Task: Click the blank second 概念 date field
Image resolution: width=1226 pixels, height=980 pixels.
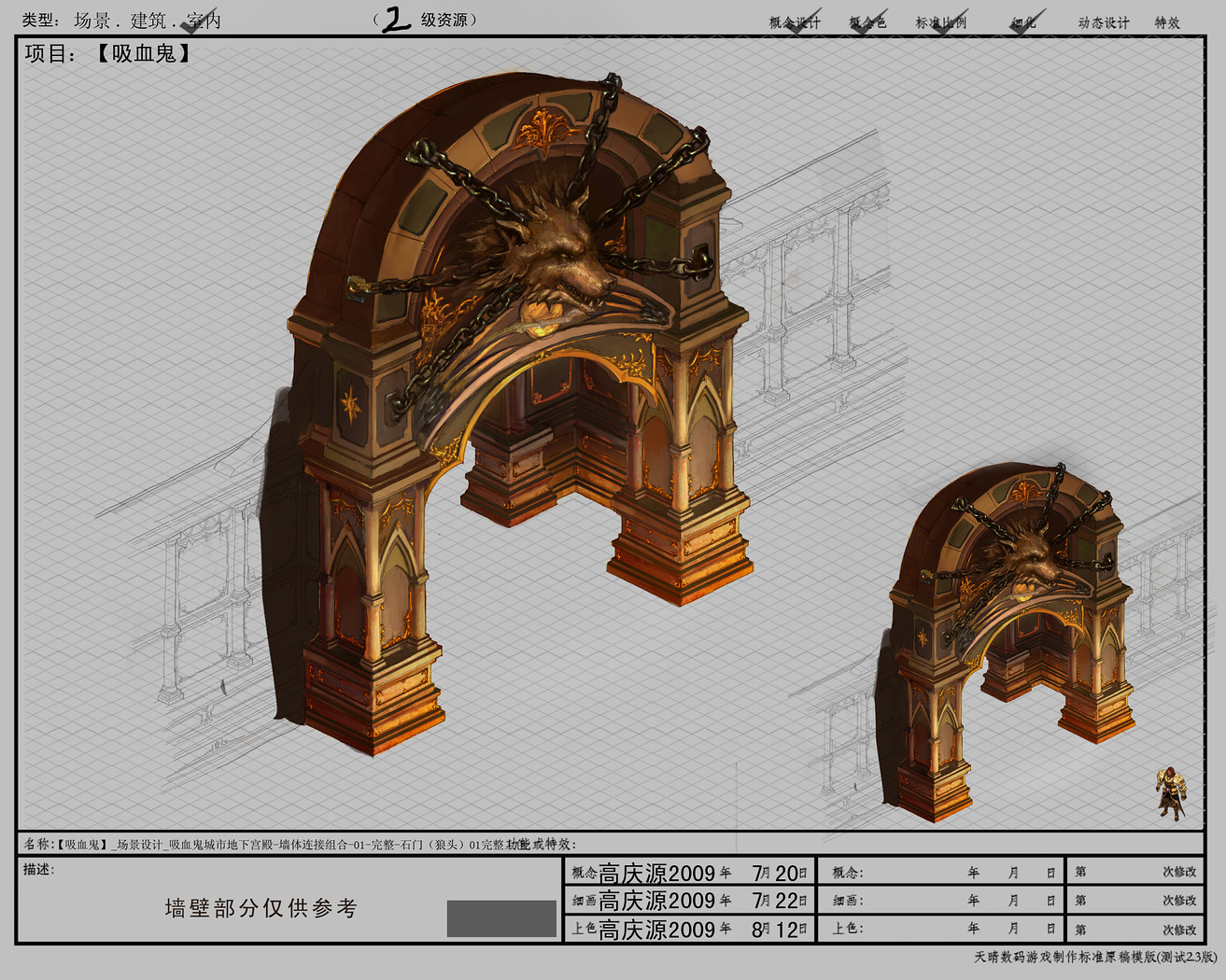Action: point(942,873)
